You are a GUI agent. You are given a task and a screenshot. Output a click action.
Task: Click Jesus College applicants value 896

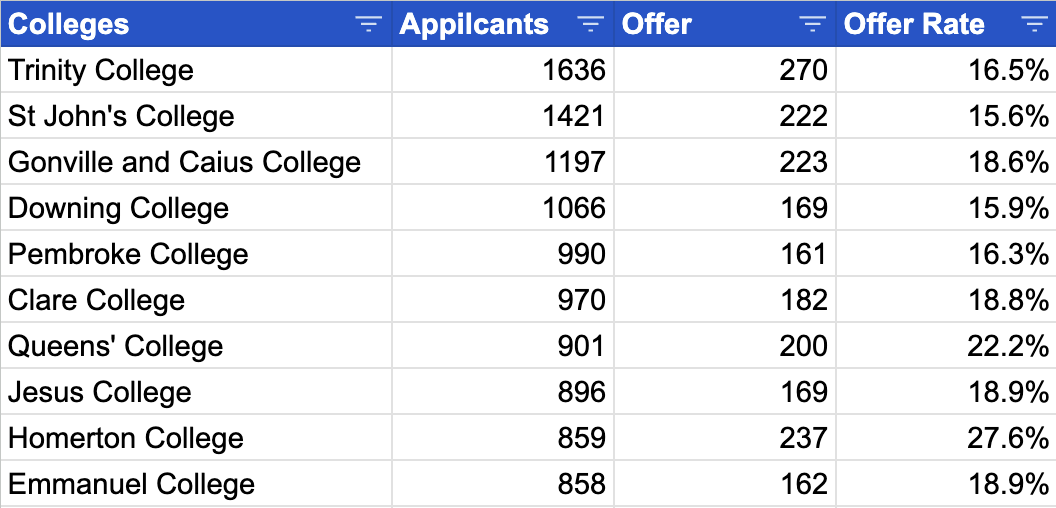pos(581,392)
